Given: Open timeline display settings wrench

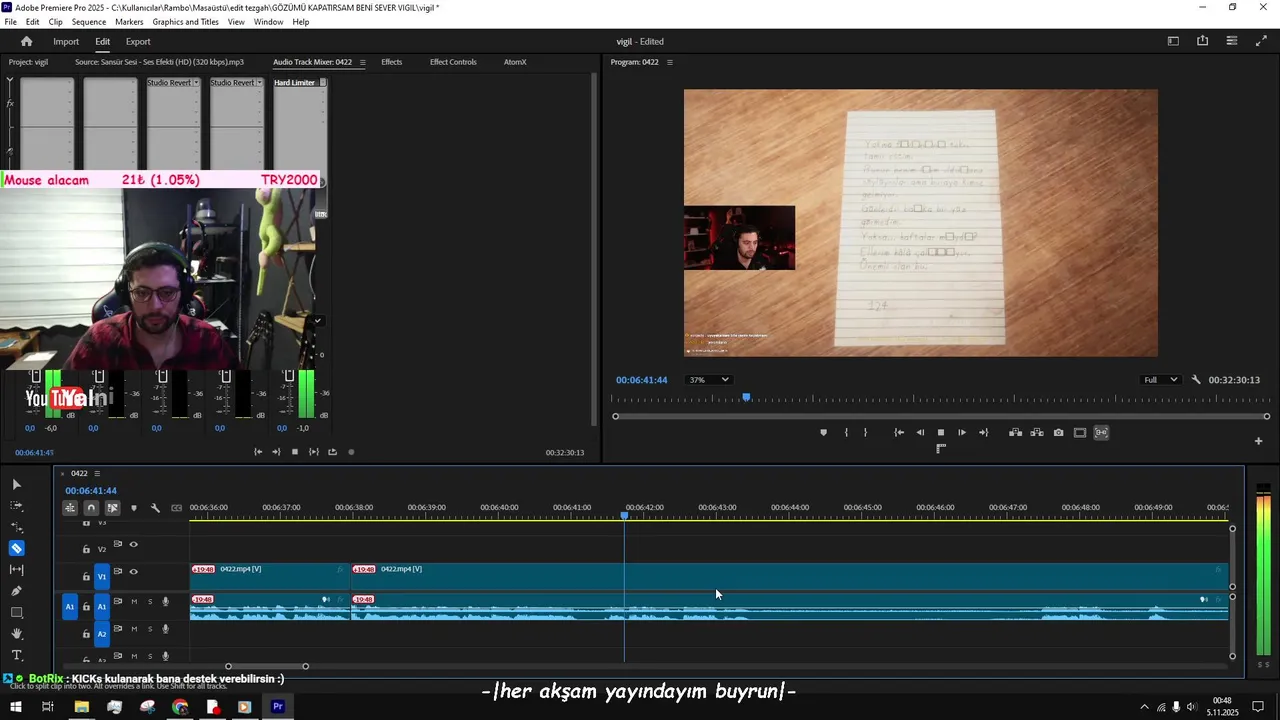Looking at the screenshot, I should (155, 508).
